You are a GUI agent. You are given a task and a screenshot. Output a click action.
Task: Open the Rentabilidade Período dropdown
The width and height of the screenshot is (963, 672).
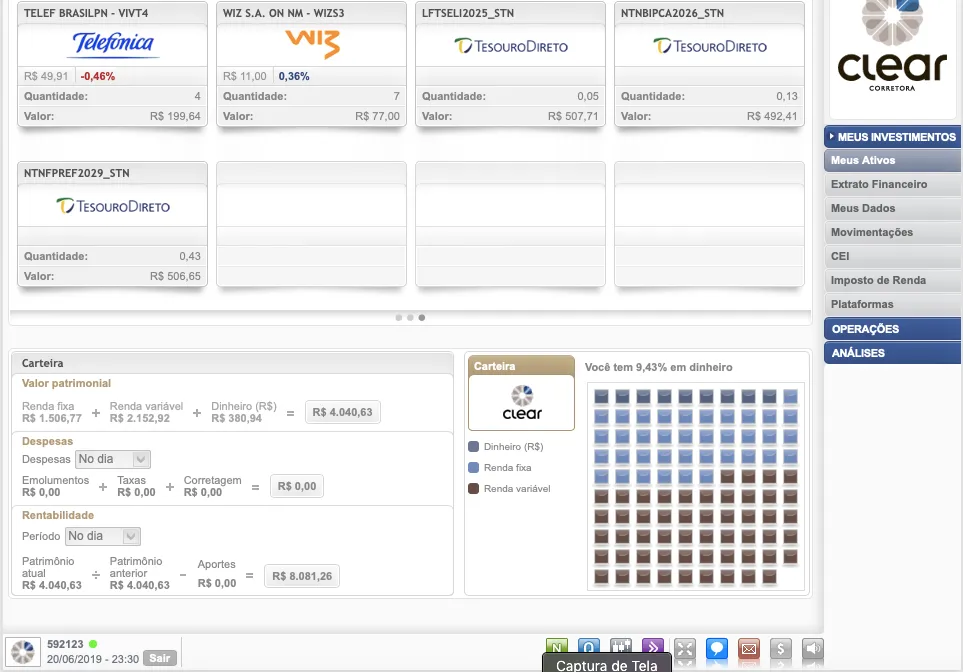103,536
